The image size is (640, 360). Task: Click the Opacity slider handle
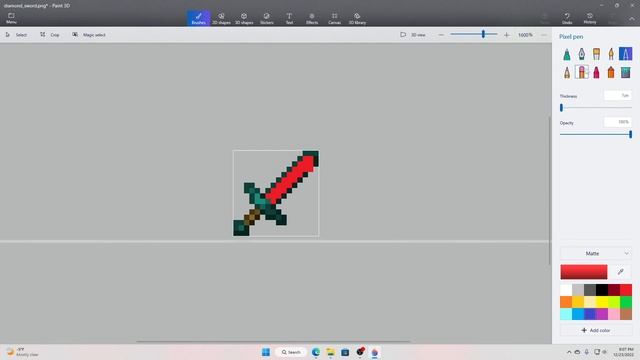631,134
